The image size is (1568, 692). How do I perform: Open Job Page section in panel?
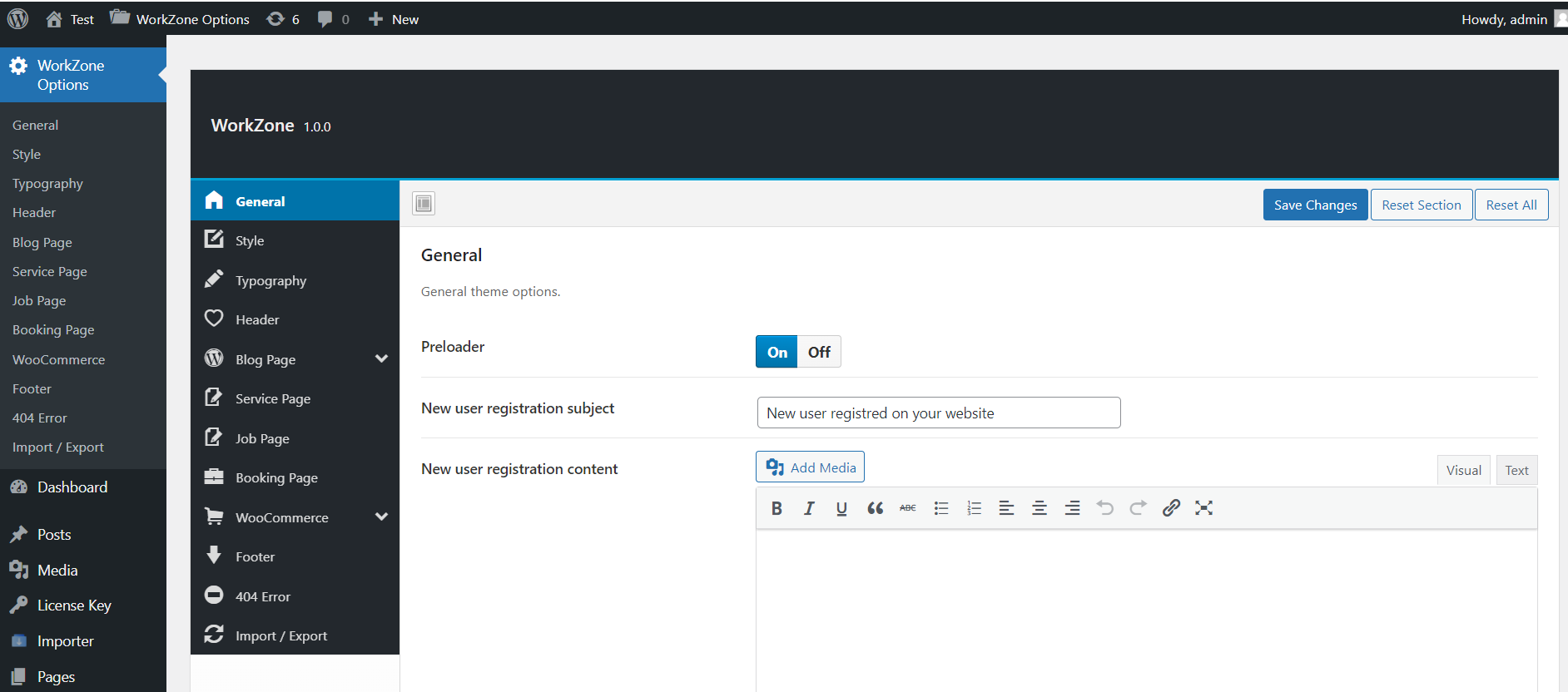295,438
